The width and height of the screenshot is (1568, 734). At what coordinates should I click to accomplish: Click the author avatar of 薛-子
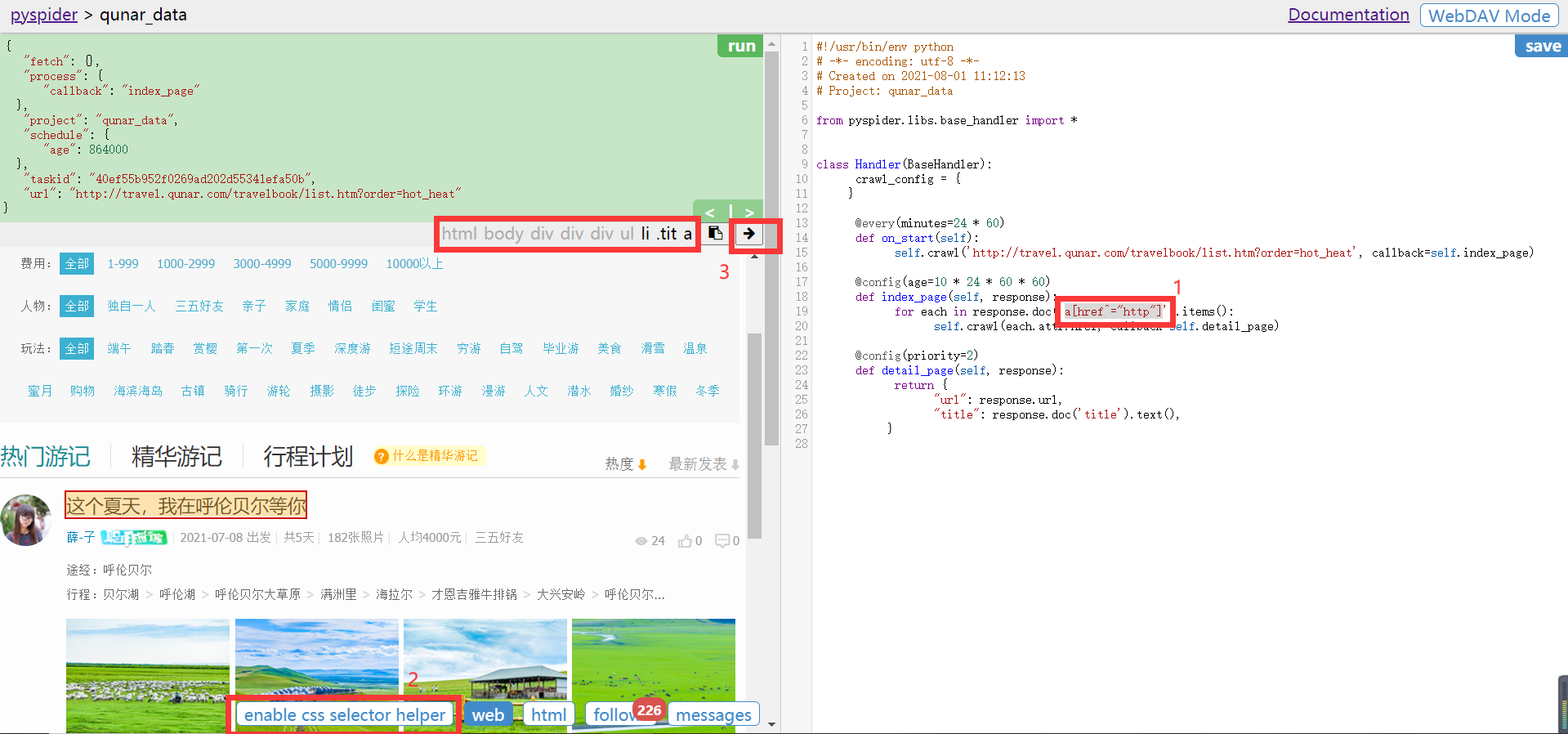click(26, 520)
